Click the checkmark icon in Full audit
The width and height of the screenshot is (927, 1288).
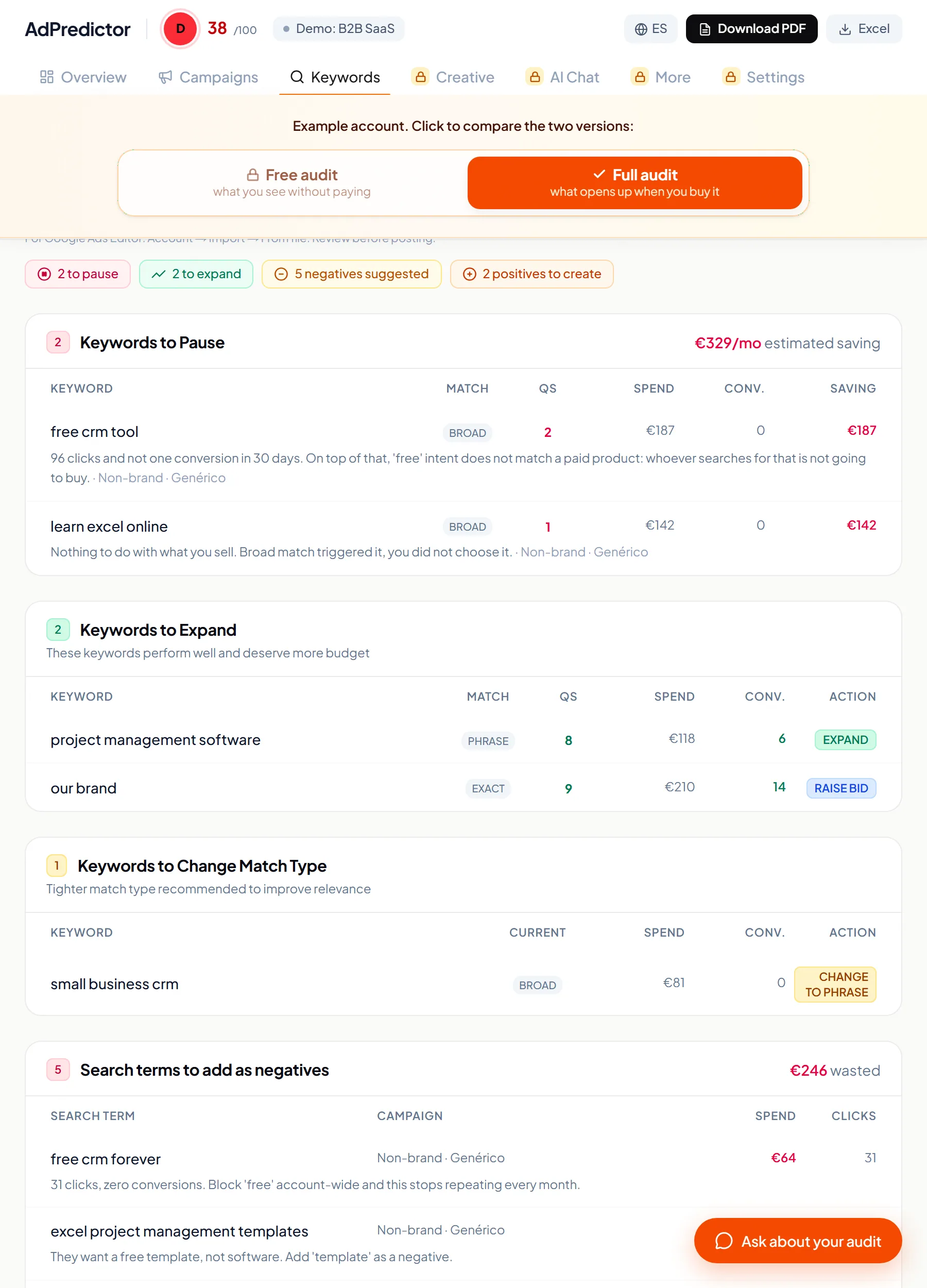click(599, 174)
